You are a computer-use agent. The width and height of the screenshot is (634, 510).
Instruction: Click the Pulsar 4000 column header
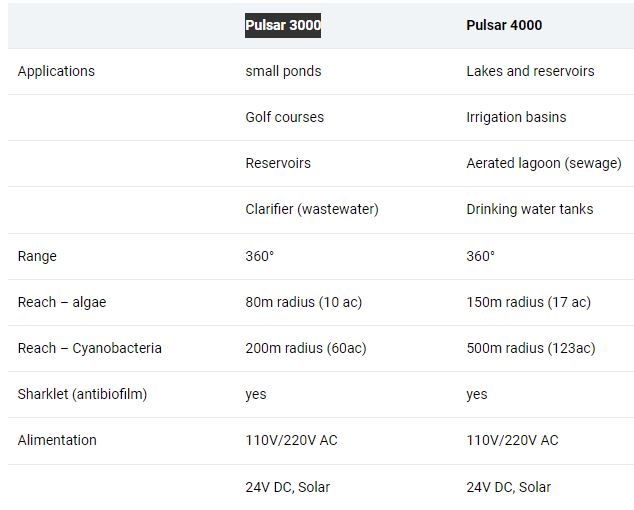[504, 25]
